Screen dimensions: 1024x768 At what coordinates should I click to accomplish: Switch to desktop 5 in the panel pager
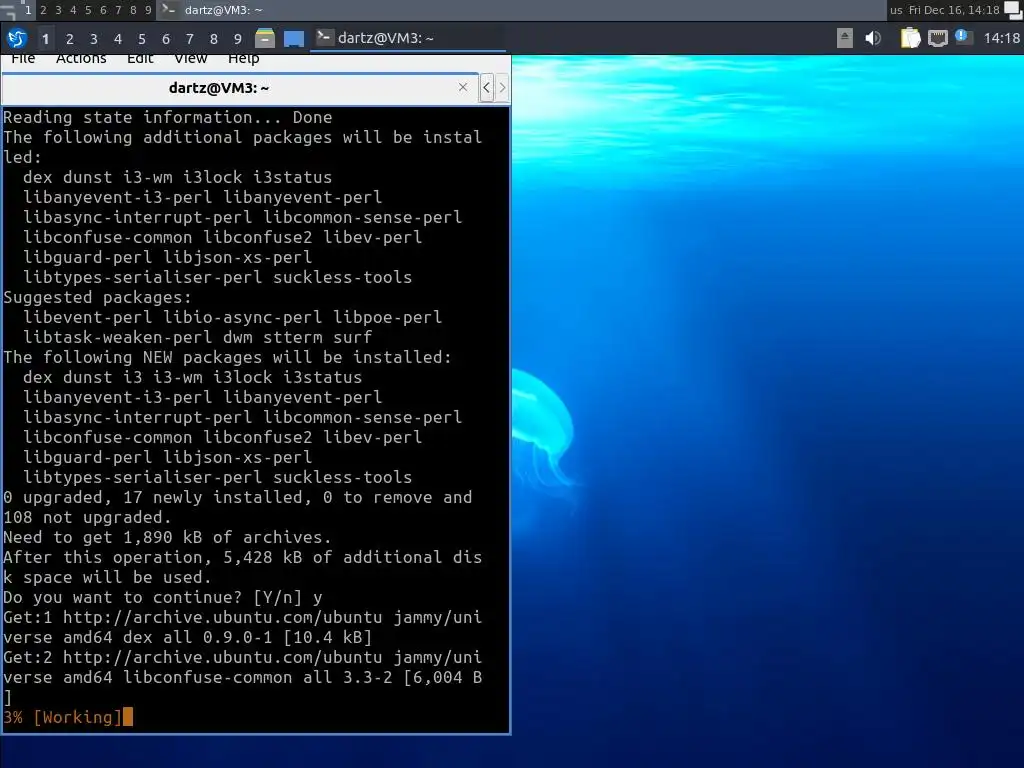point(142,39)
